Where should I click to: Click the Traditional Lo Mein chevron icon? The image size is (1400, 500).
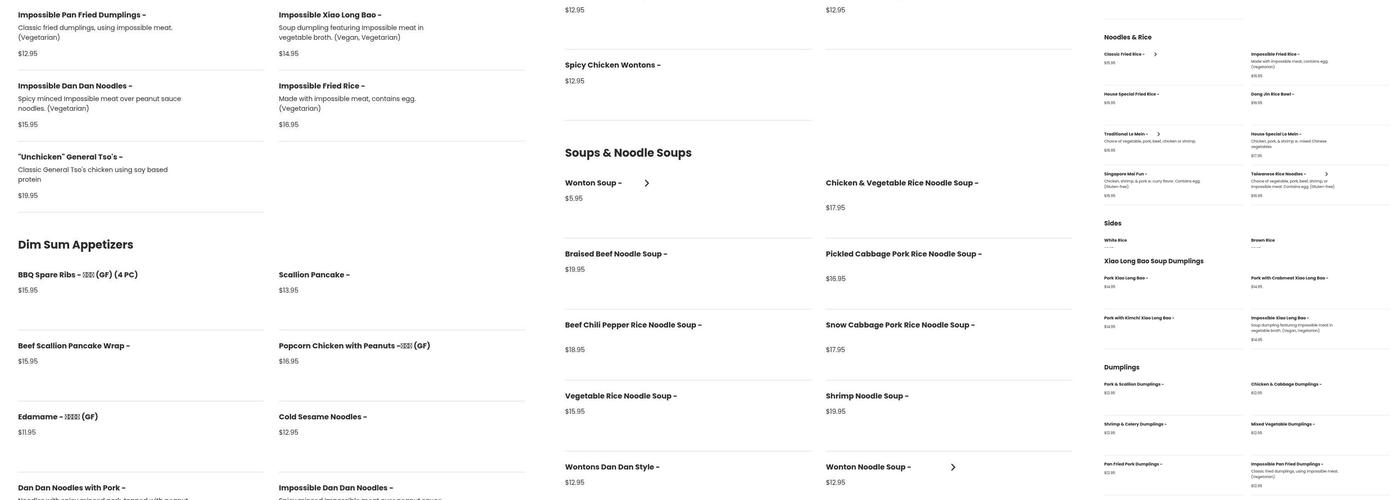[x=1158, y=134]
